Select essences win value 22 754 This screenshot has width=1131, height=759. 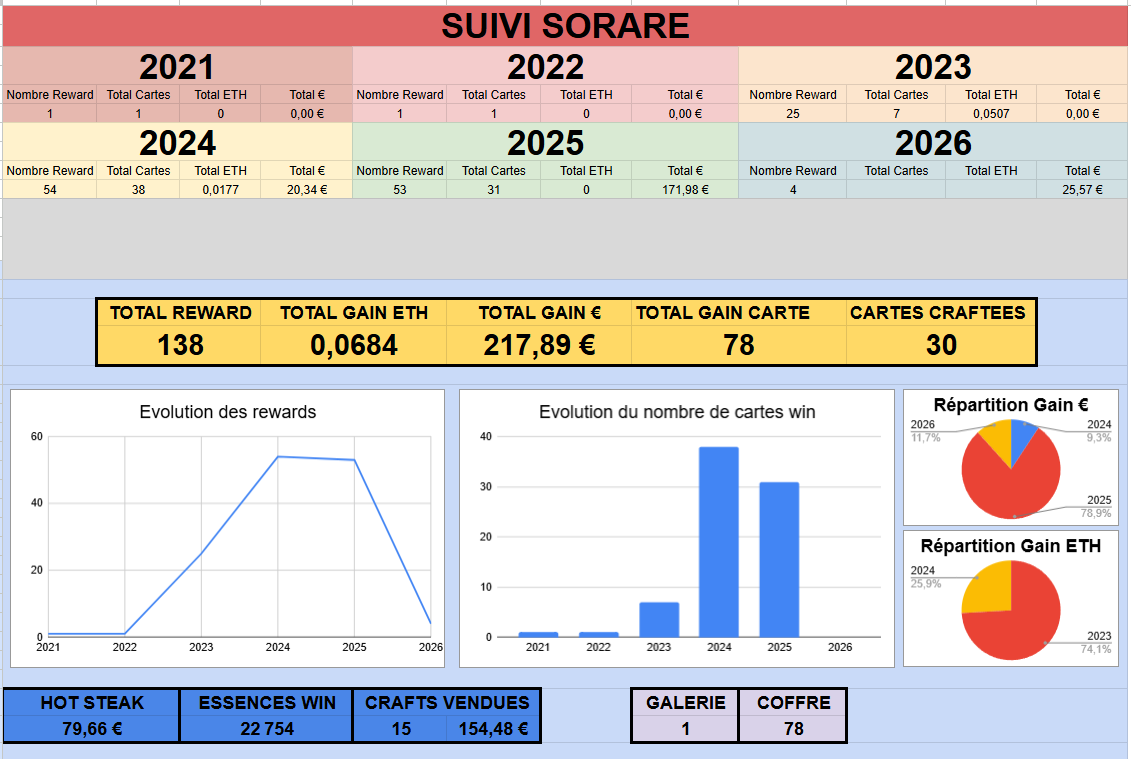tap(267, 729)
